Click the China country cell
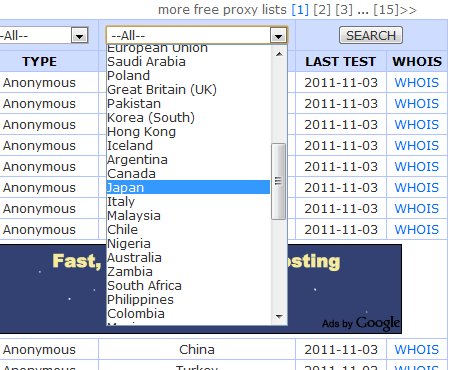 (197, 350)
